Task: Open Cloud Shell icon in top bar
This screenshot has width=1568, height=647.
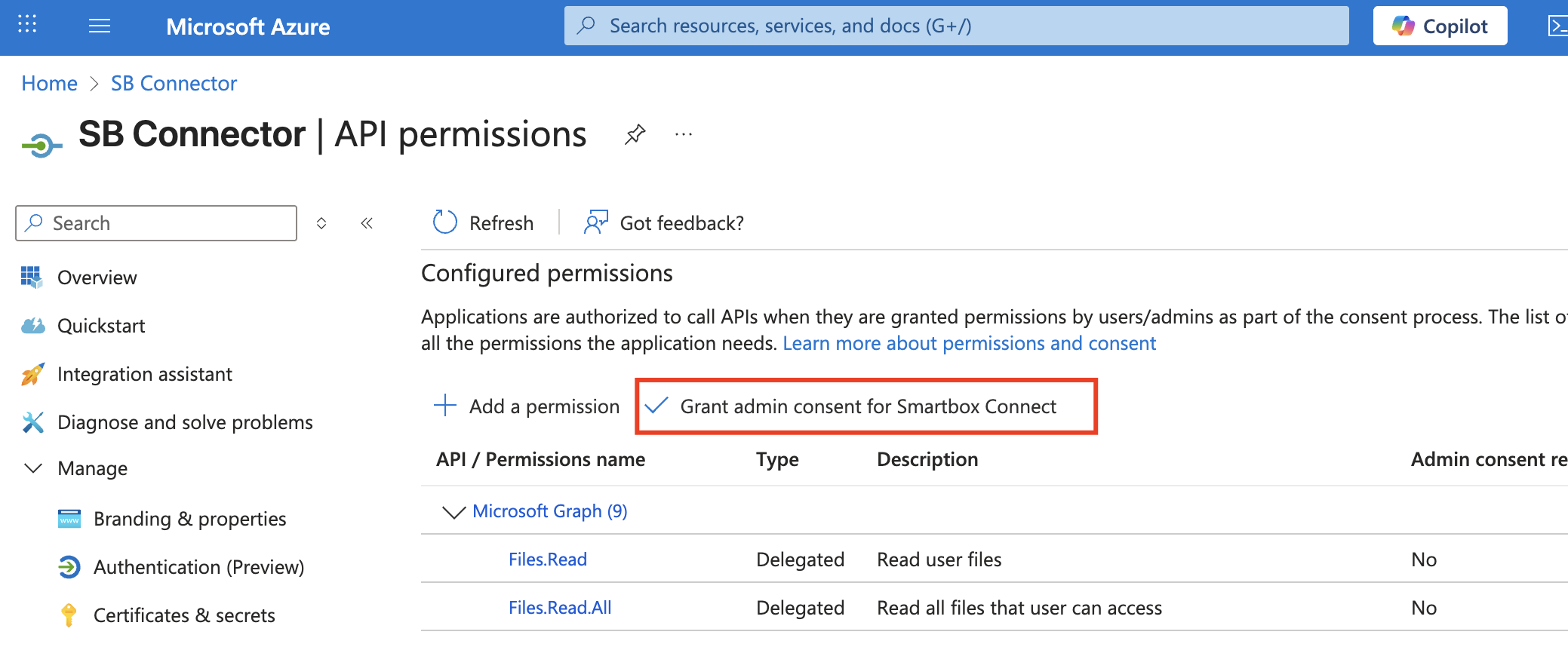Action: tap(1557, 26)
